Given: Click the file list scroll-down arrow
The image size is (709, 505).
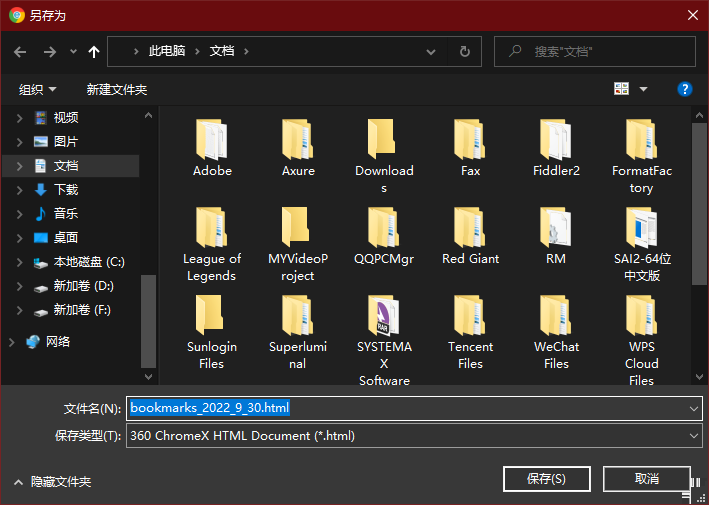Looking at the screenshot, I should (x=699, y=377).
